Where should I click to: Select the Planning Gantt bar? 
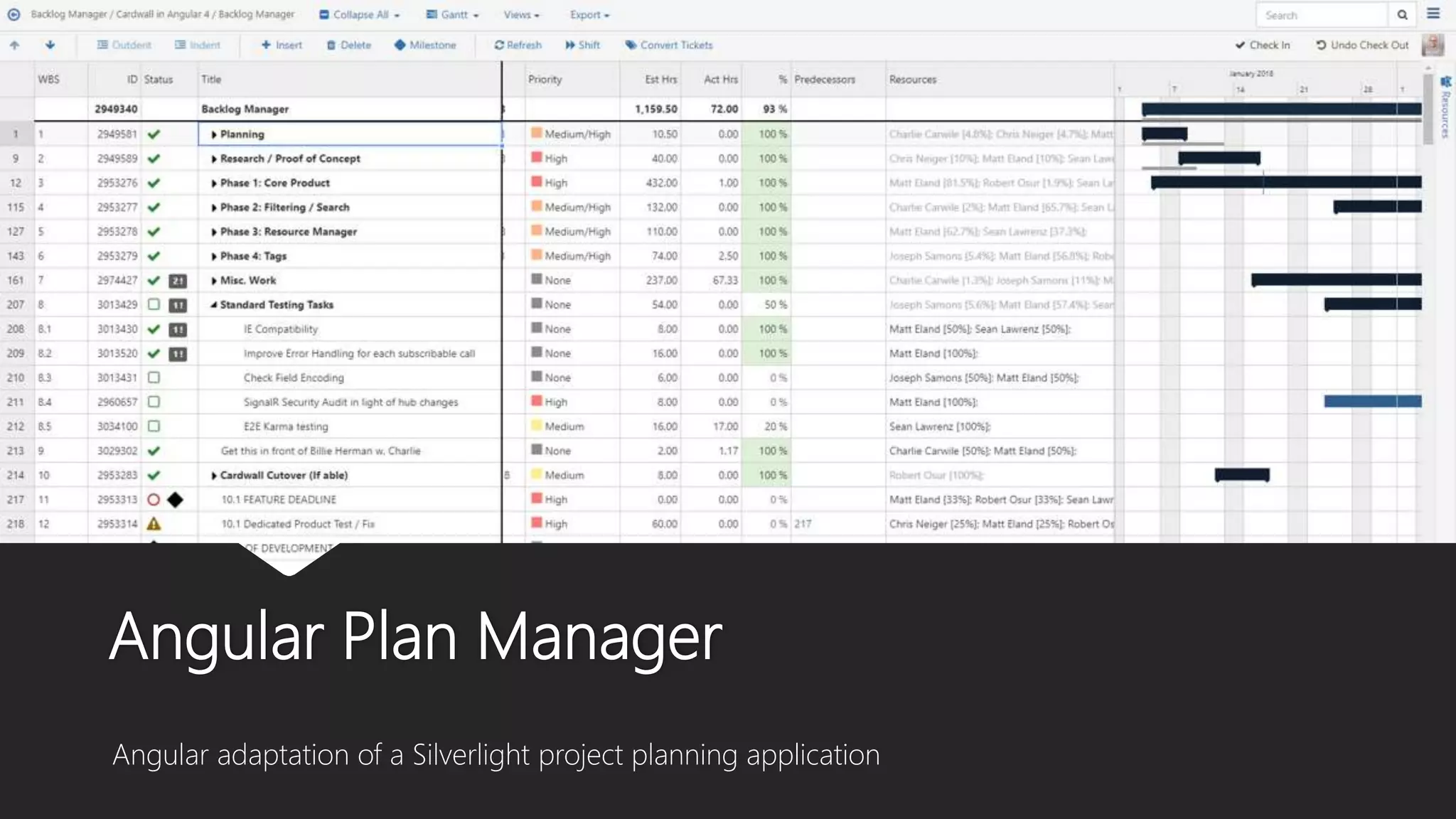[1165, 134]
